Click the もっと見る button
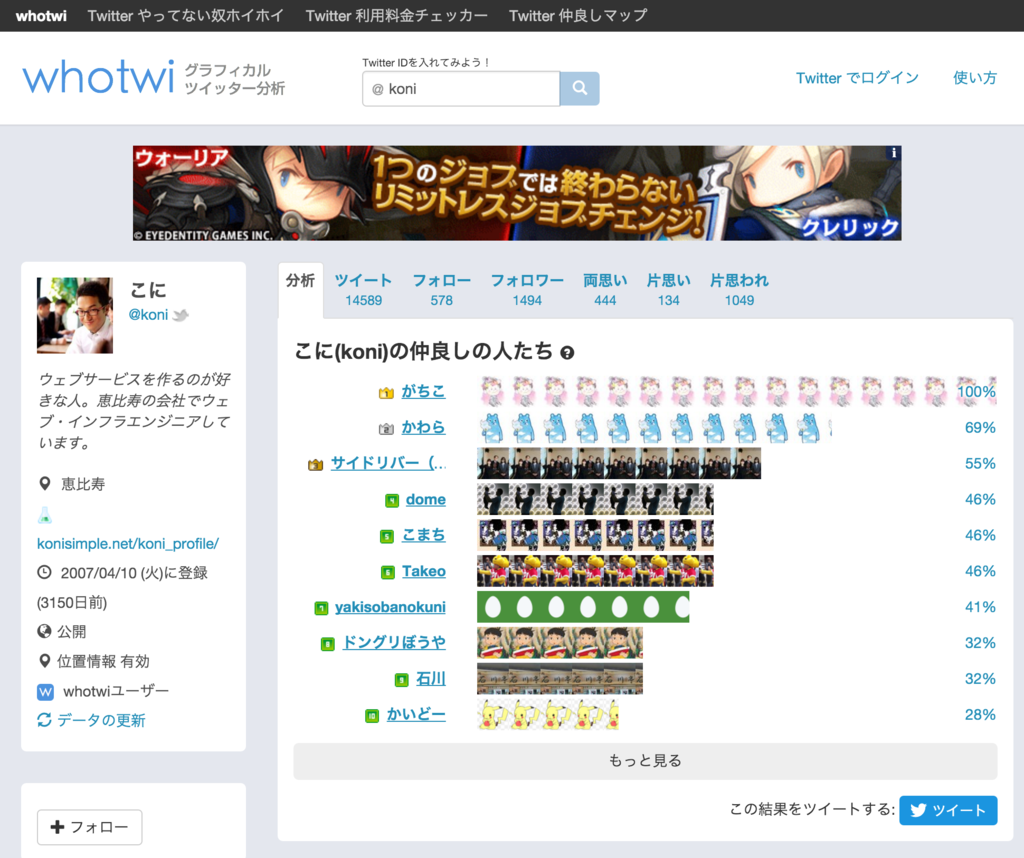Image resolution: width=1024 pixels, height=858 pixels. (x=645, y=761)
